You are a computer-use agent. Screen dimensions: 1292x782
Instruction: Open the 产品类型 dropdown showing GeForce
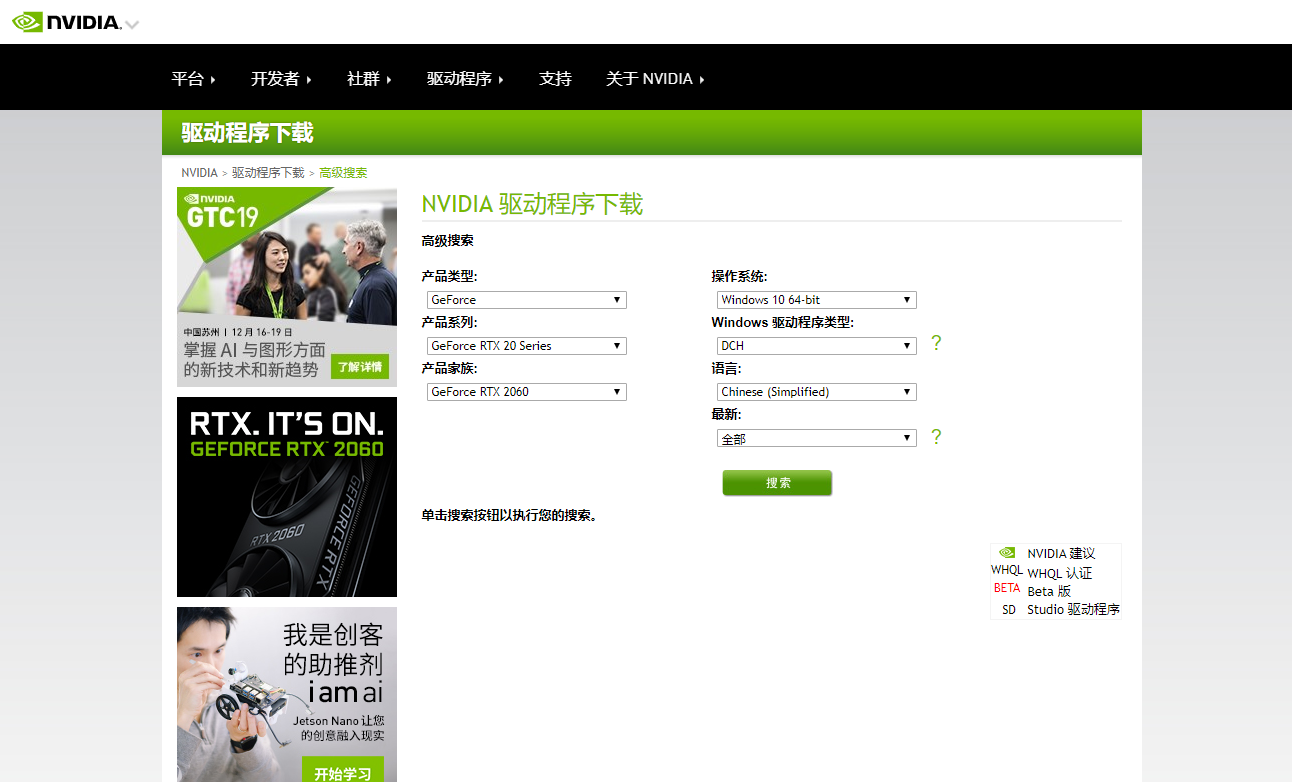(x=527, y=300)
